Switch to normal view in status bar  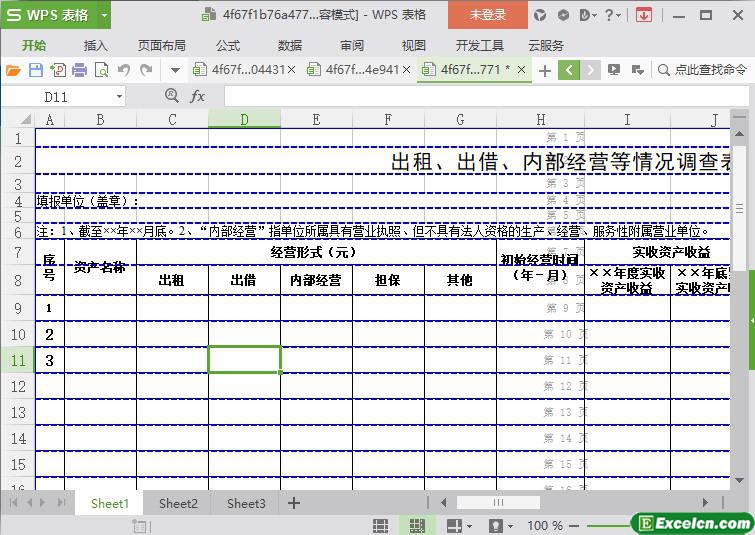coord(381,525)
